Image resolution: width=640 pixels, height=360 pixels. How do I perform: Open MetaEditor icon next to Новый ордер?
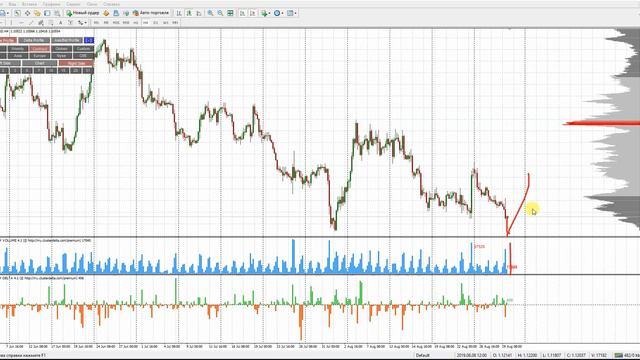(x=106, y=13)
